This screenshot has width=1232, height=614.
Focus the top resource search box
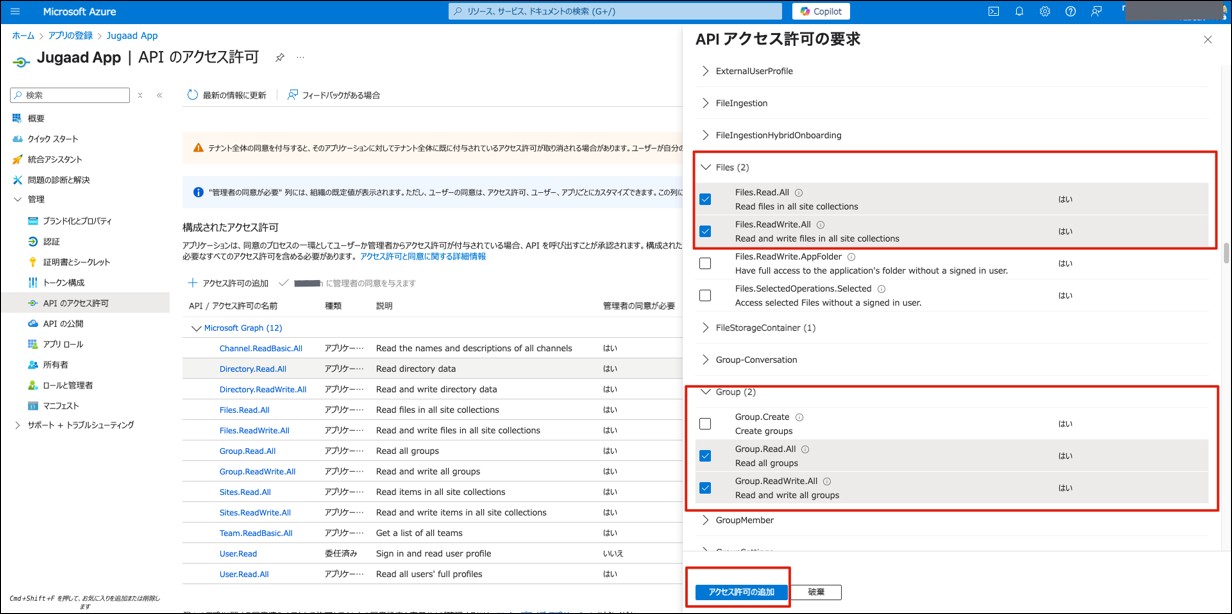click(x=616, y=11)
